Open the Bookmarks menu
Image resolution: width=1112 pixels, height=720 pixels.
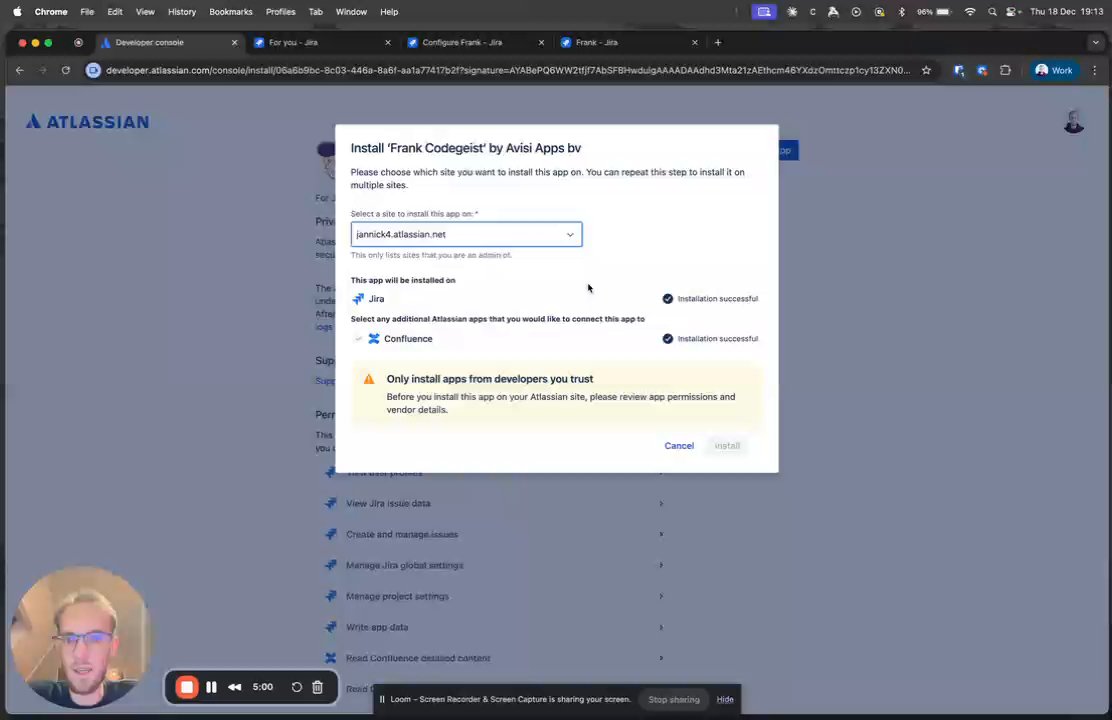click(x=230, y=12)
